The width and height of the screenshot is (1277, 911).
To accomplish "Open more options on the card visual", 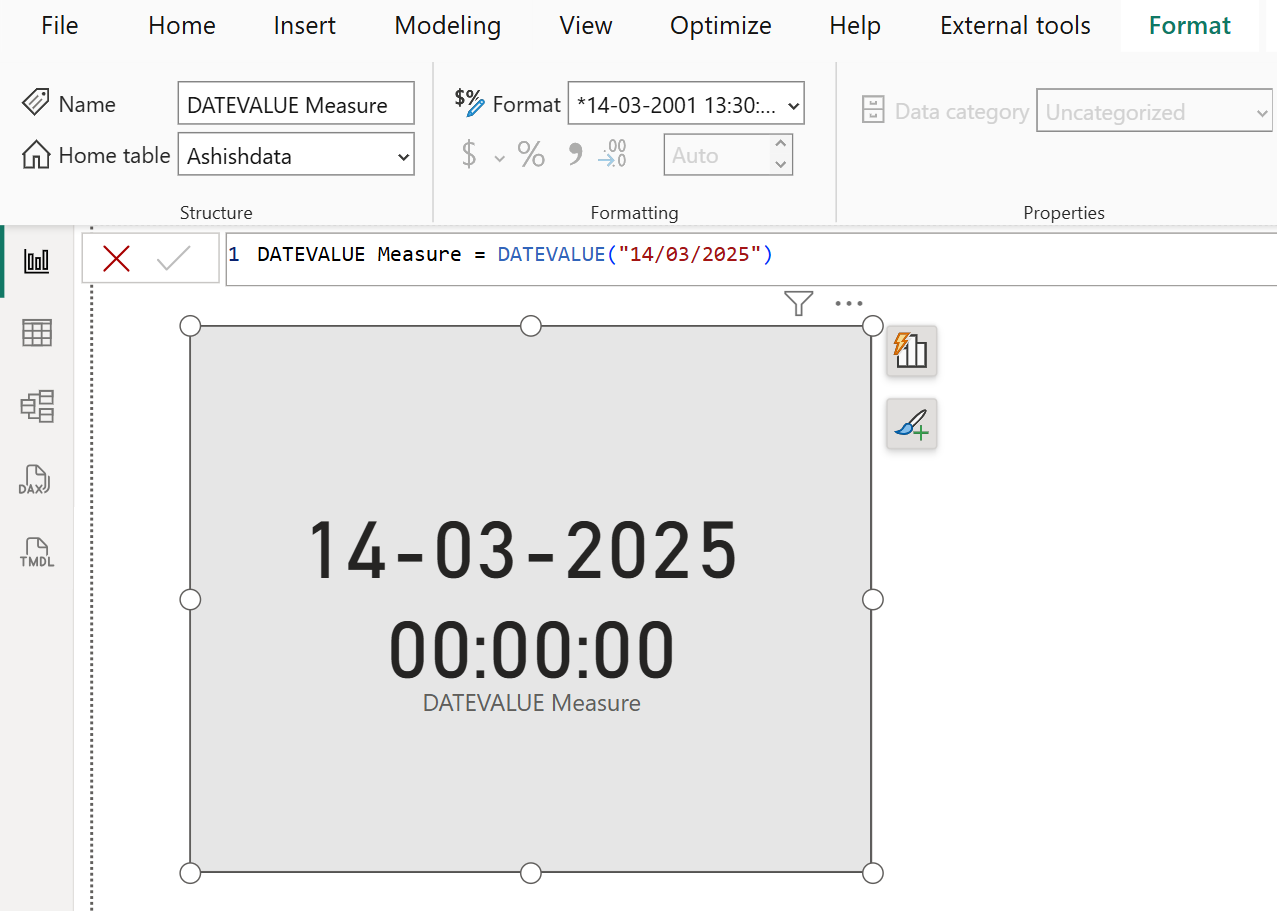I will click(848, 303).
